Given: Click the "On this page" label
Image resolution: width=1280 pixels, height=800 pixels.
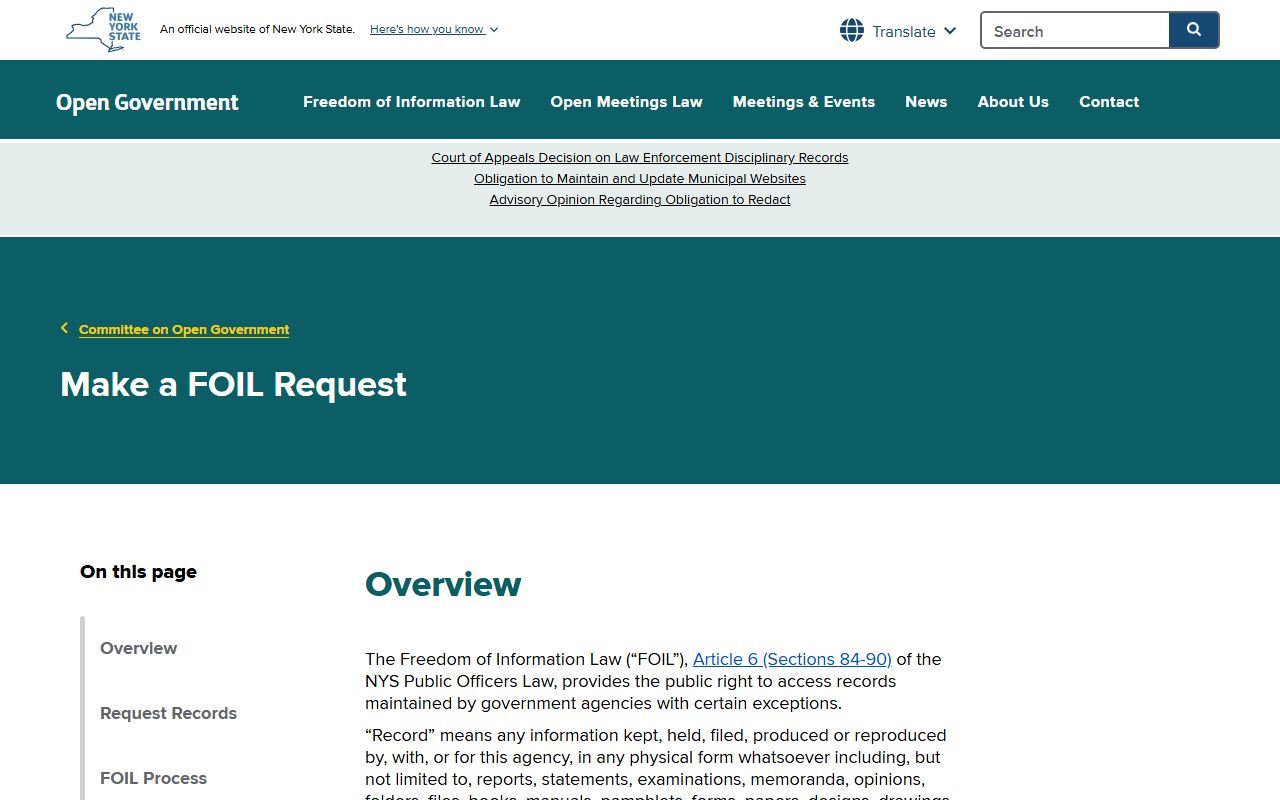Looking at the screenshot, I should (x=138, y=572).
